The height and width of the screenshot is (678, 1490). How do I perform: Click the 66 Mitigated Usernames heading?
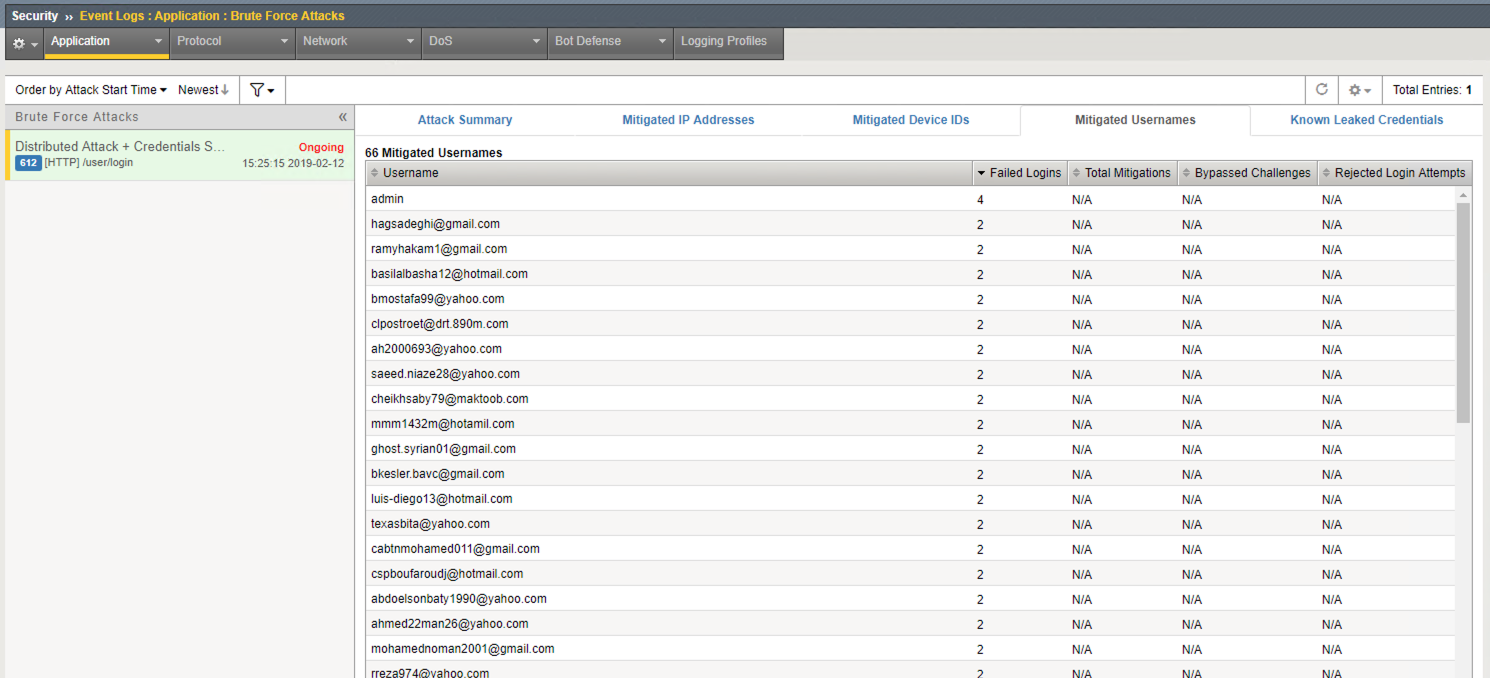tap(433, 153)
